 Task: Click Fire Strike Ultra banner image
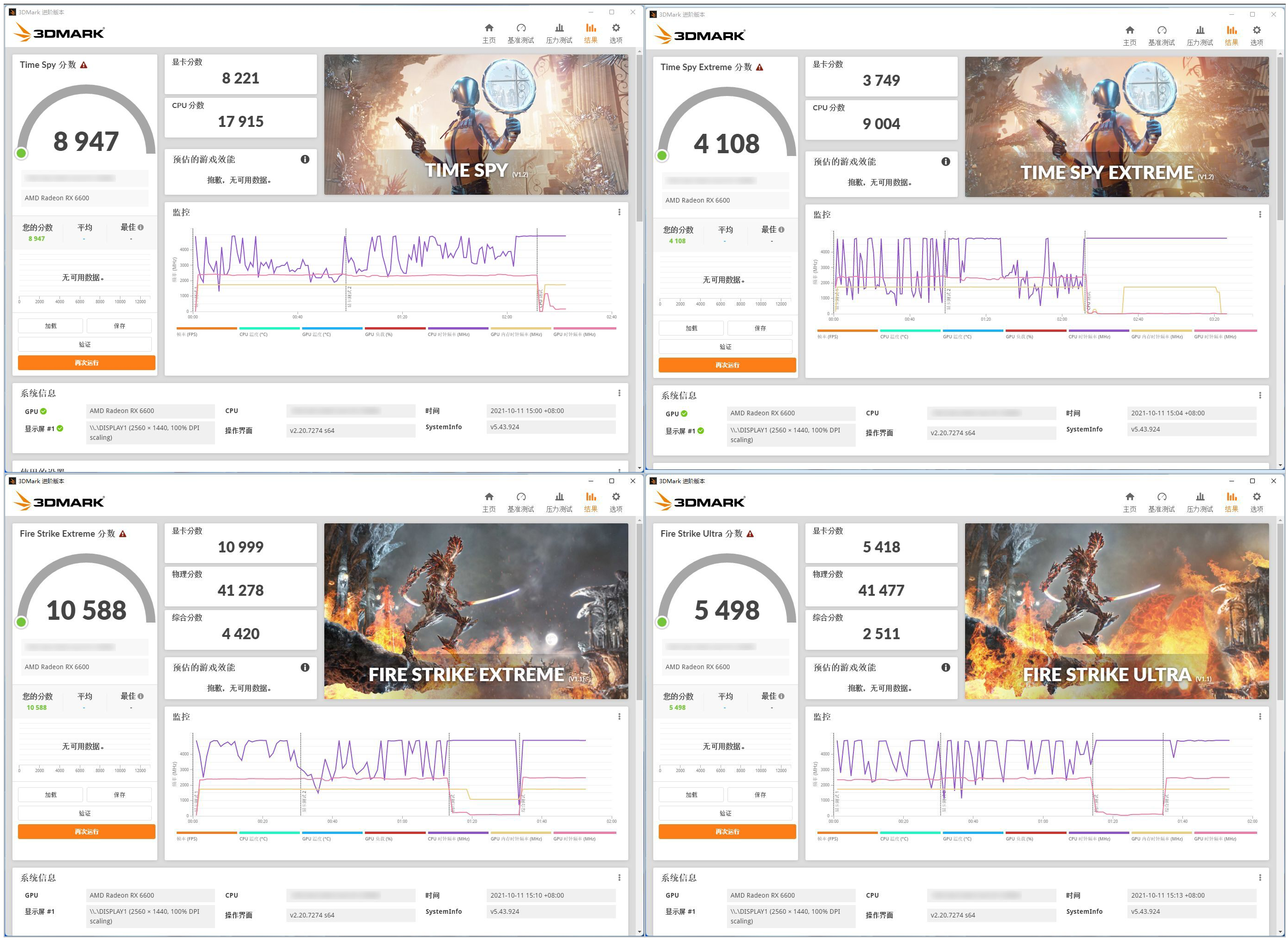point(1116,611)
